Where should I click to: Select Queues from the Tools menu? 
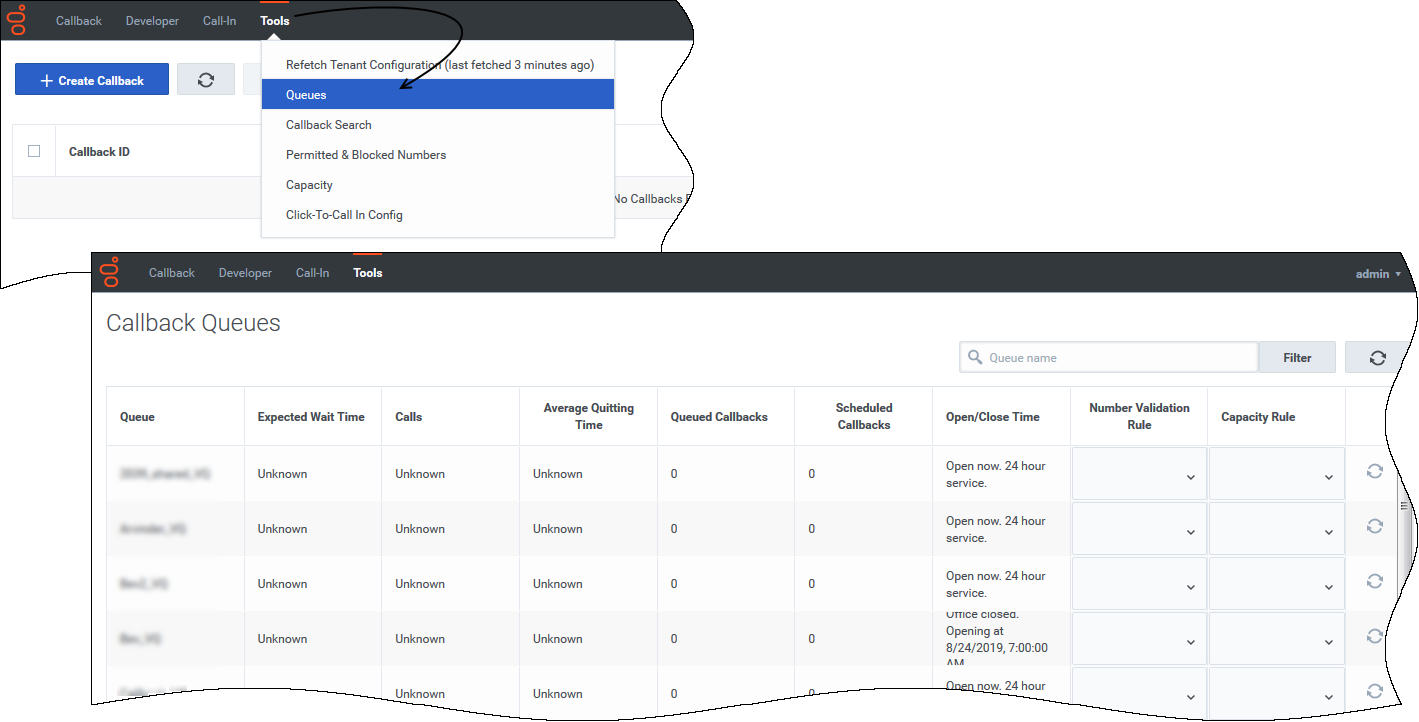437,95
